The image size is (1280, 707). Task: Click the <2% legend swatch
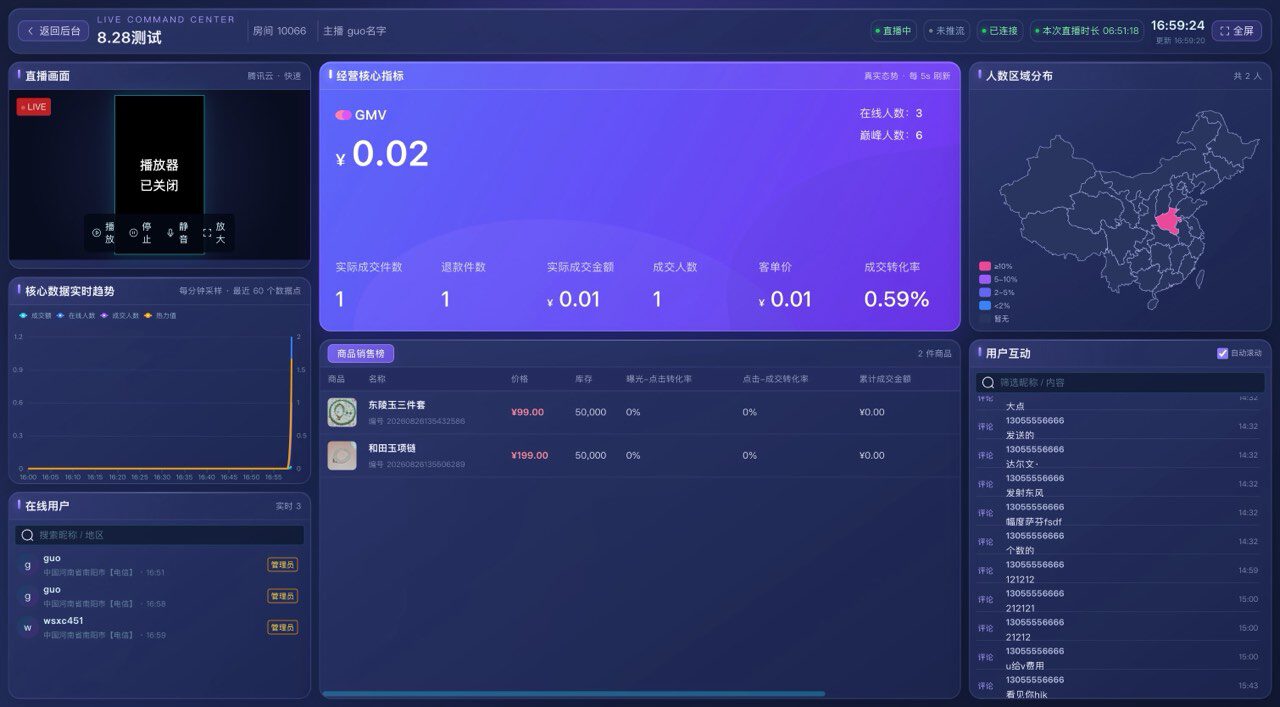(x=985, y=305)
